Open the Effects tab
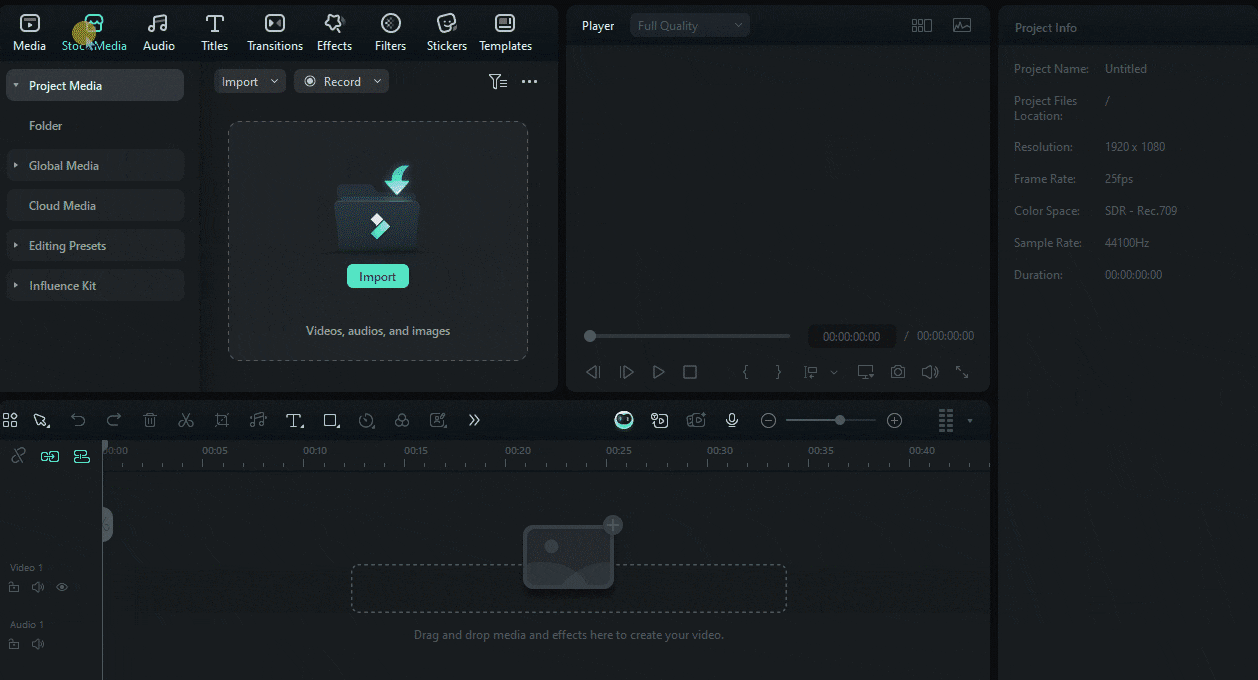Image resolution: width=1258 pixels, height=680 pixels. pyautogui.click(x=334, y=32)
